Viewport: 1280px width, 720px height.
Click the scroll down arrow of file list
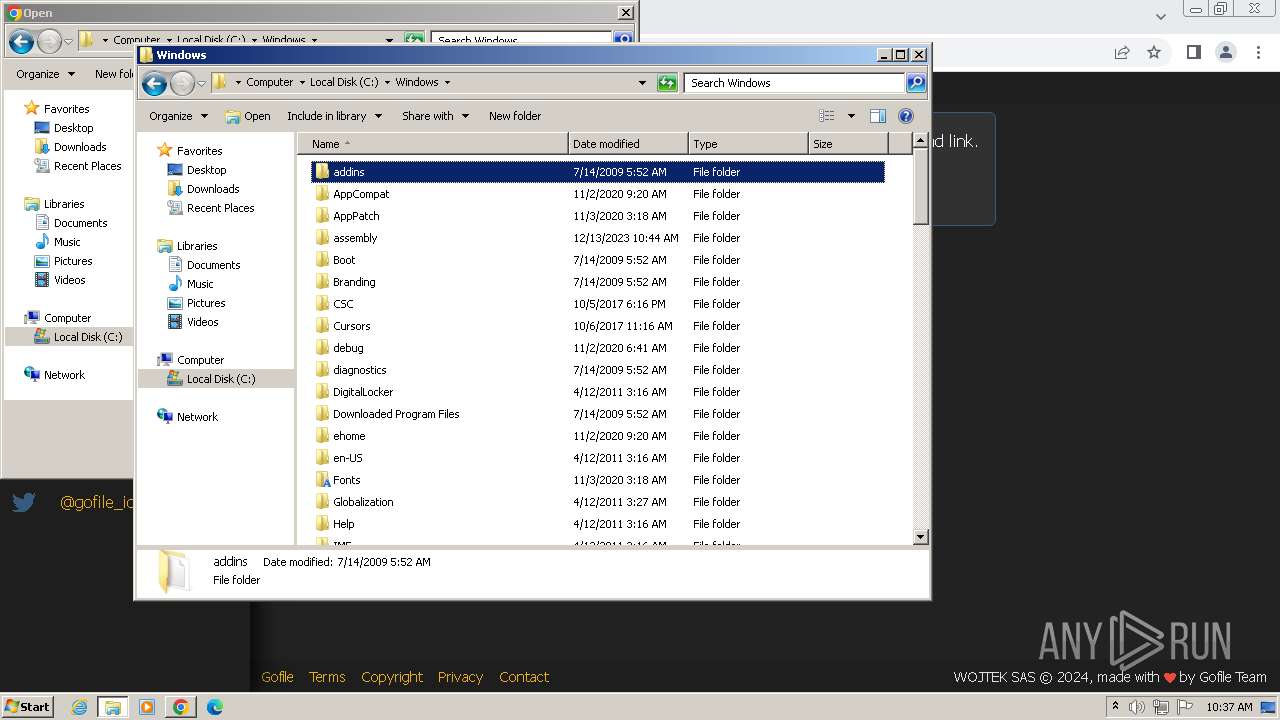(921, 537)
